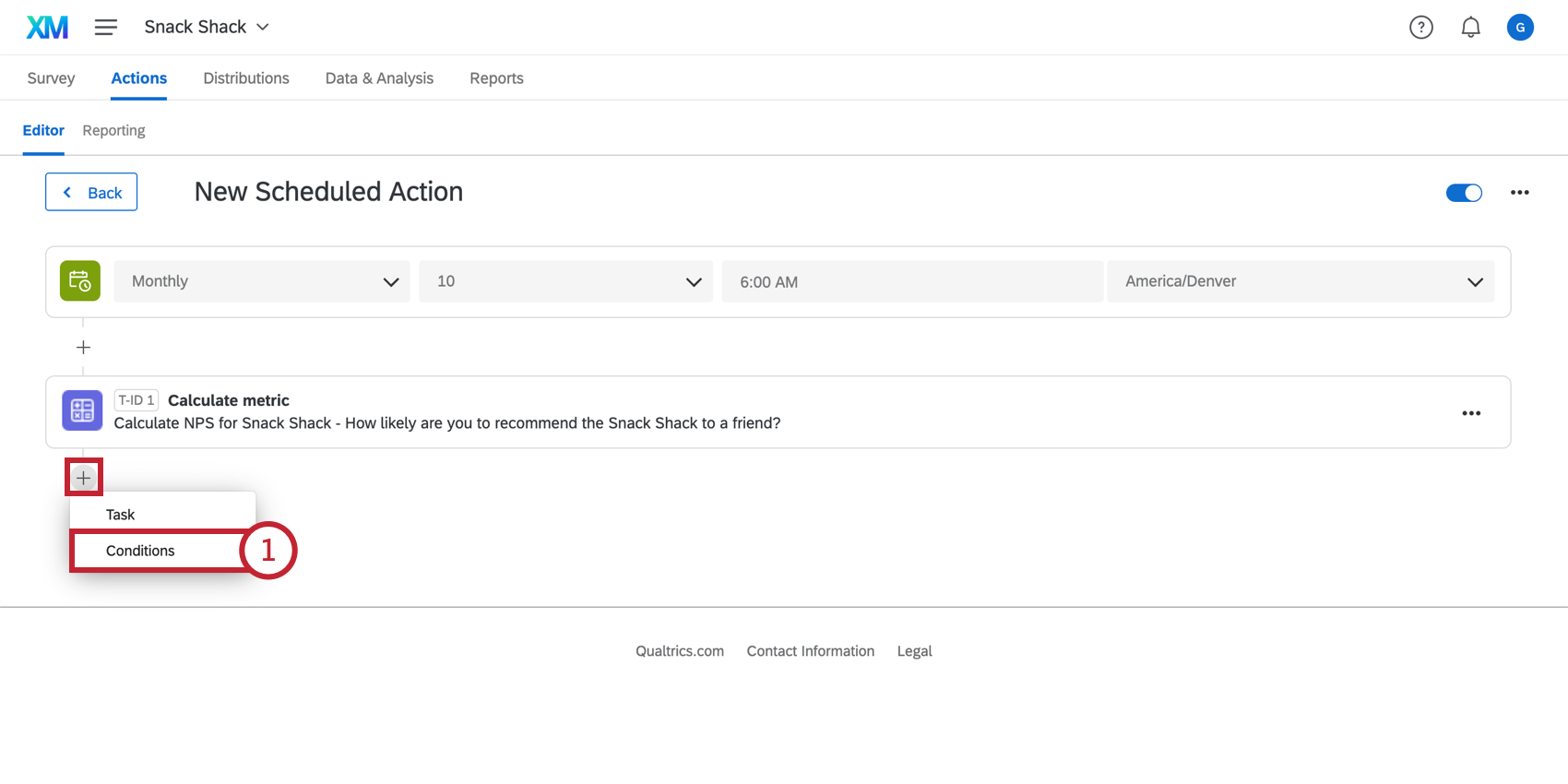The height and width of the screenshot is (784, 1568).
Task: Open the Monthly frequency dropdown
Action: pyautogui.click(x=262, y=281)
